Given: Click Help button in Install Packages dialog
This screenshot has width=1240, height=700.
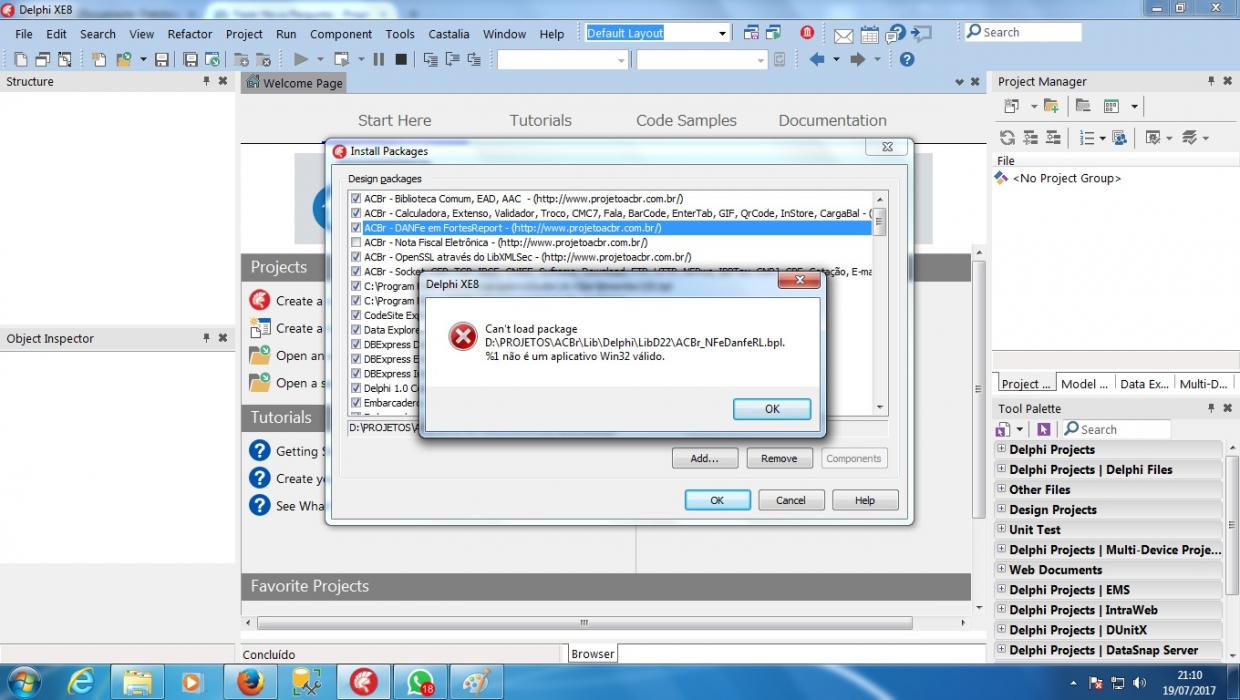Looking at the screenshot, I should coord(865,500).
